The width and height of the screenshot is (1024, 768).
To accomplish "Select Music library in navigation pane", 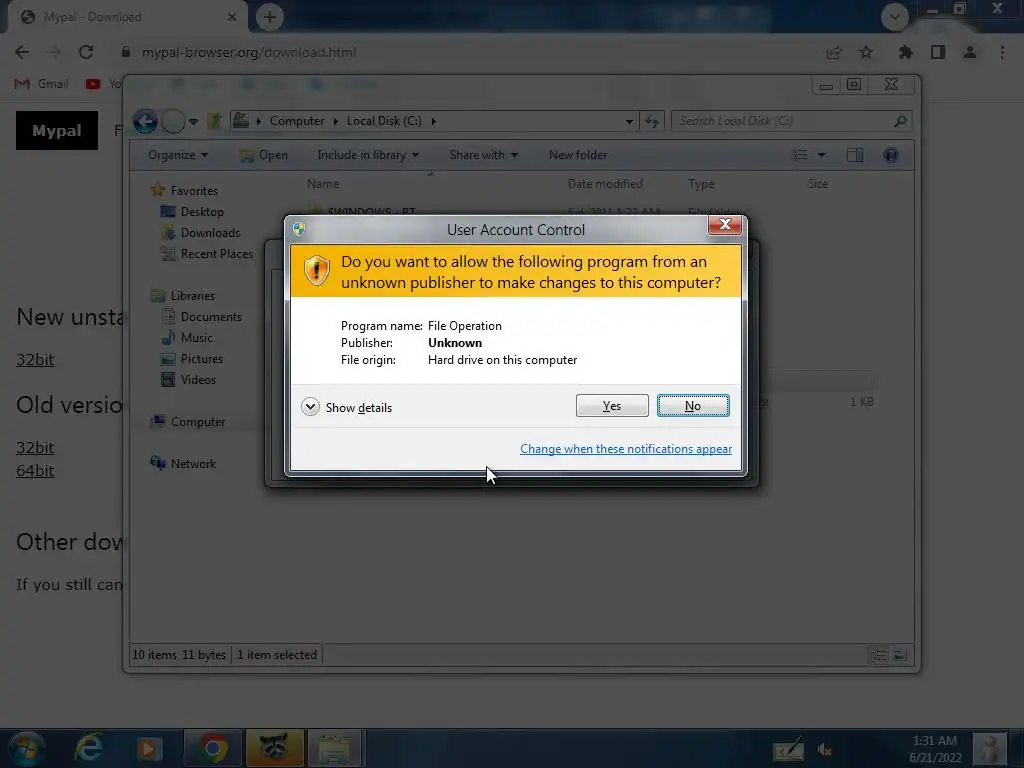I will click(x=197, y=338).
